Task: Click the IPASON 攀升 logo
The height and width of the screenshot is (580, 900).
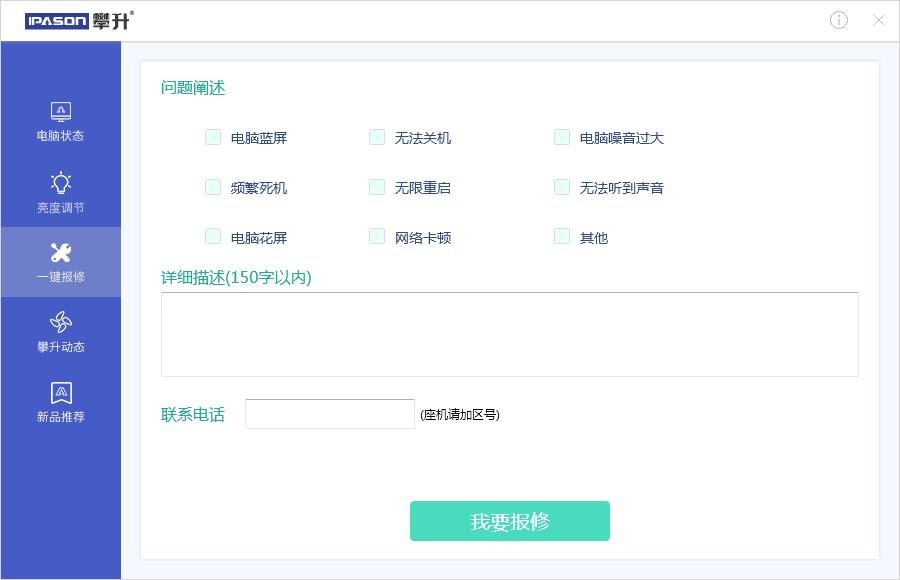Action: (x=79, y=20)
